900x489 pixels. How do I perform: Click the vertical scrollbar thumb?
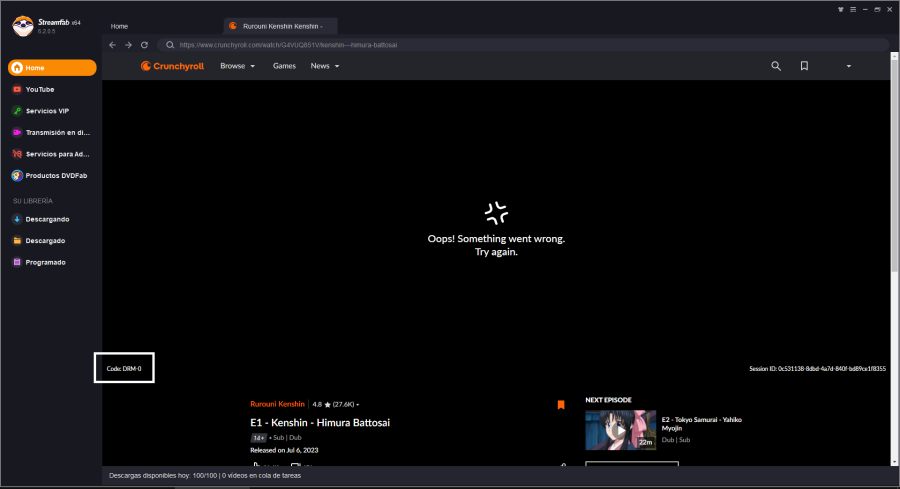click(x=894, y=166)
